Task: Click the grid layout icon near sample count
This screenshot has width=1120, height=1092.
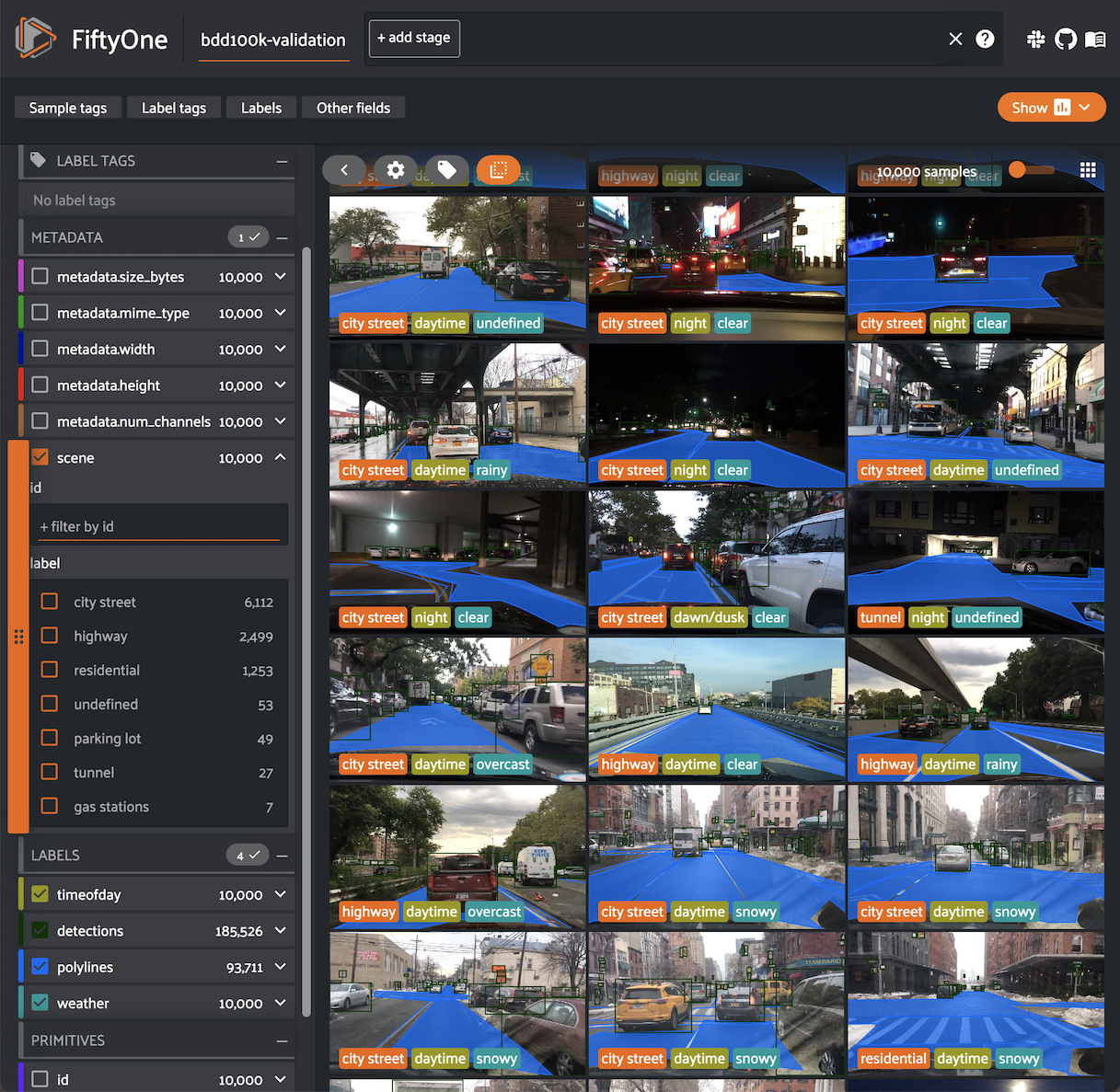Action: [x=1087, y=170]
